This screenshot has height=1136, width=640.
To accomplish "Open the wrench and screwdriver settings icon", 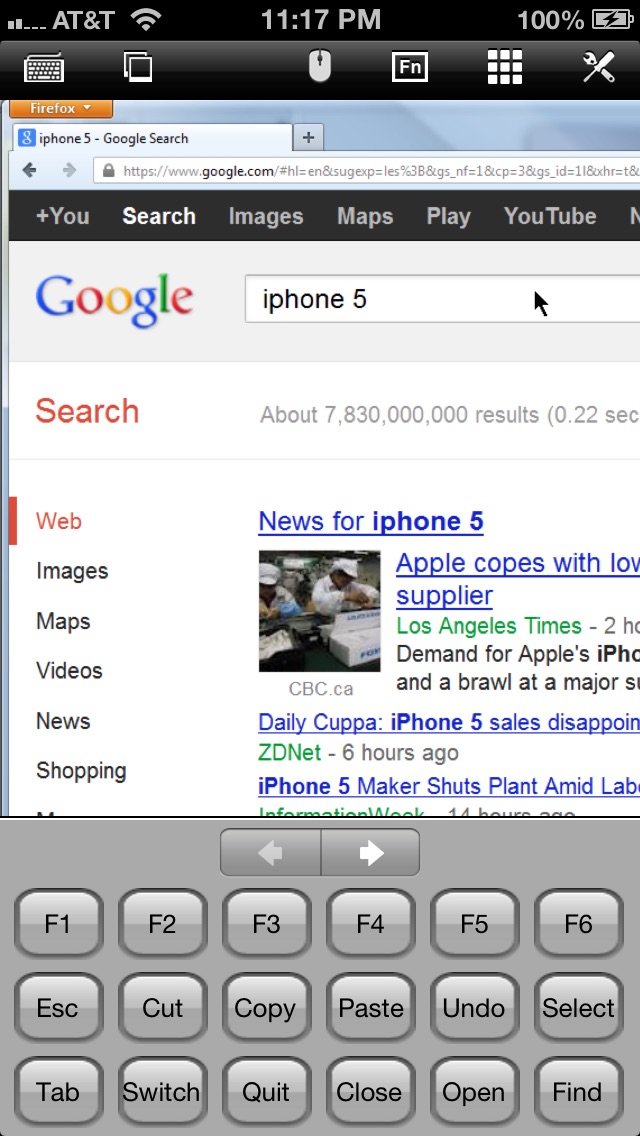I will 599,67.
